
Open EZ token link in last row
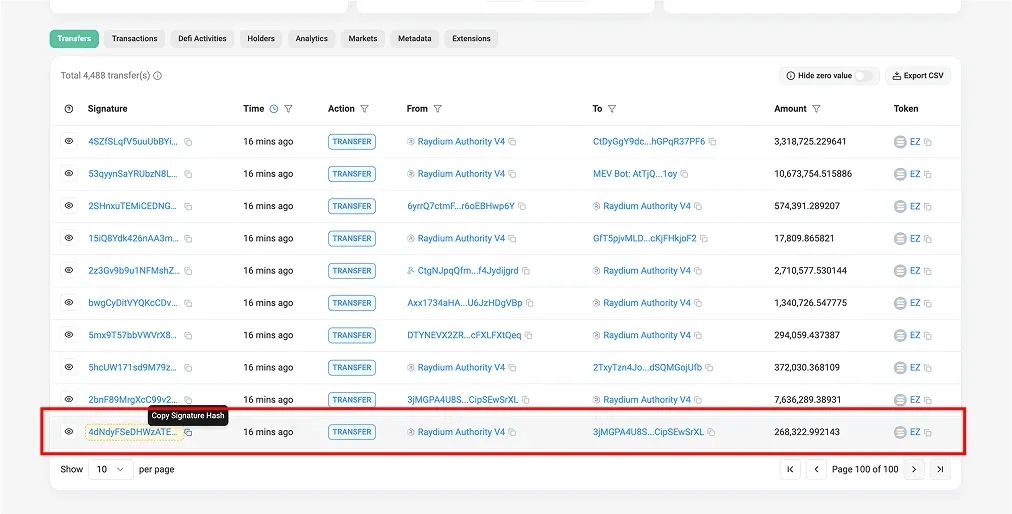[915, 432]
